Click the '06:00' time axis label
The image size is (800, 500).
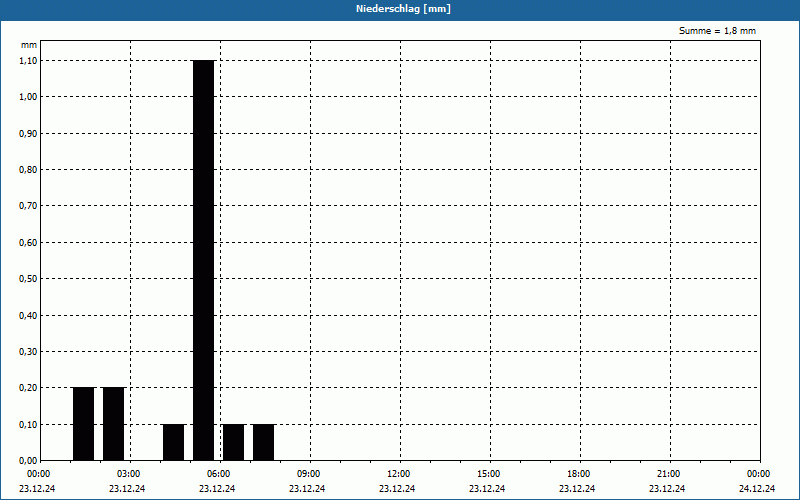(218, 474)
